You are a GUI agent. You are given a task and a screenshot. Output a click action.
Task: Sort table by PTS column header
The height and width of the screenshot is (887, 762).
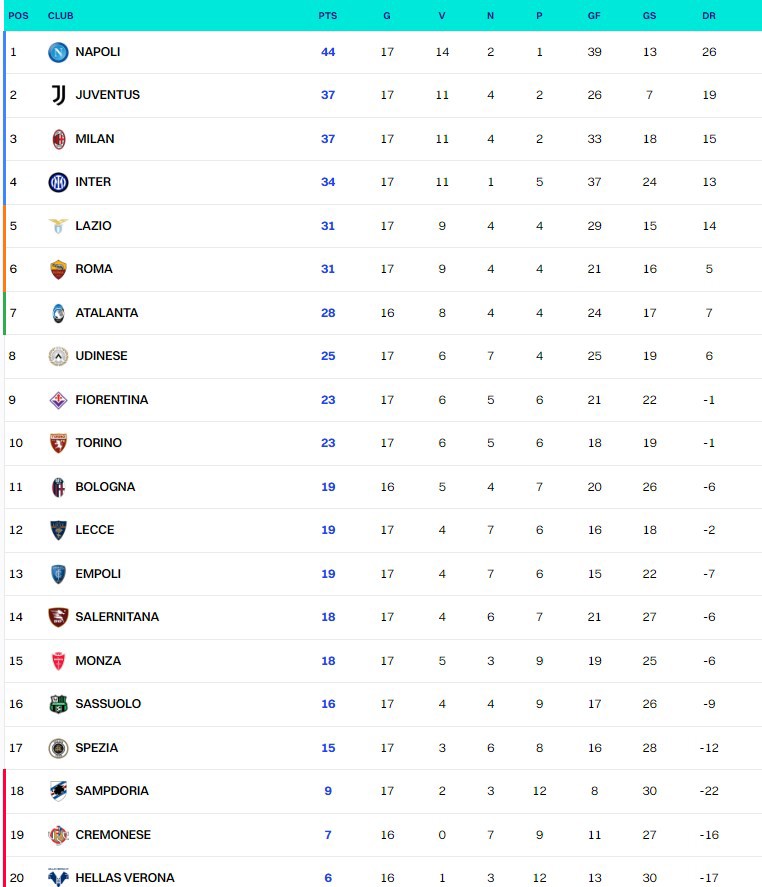328,16
